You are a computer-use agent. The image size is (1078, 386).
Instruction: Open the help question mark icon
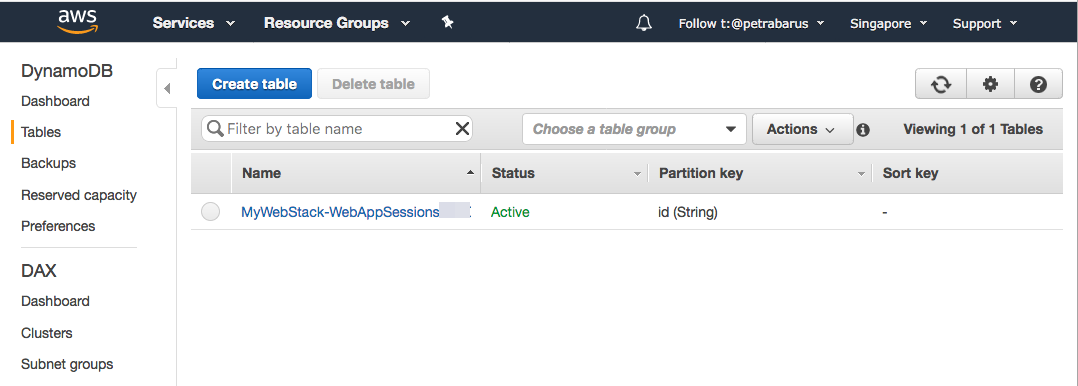1038,84
